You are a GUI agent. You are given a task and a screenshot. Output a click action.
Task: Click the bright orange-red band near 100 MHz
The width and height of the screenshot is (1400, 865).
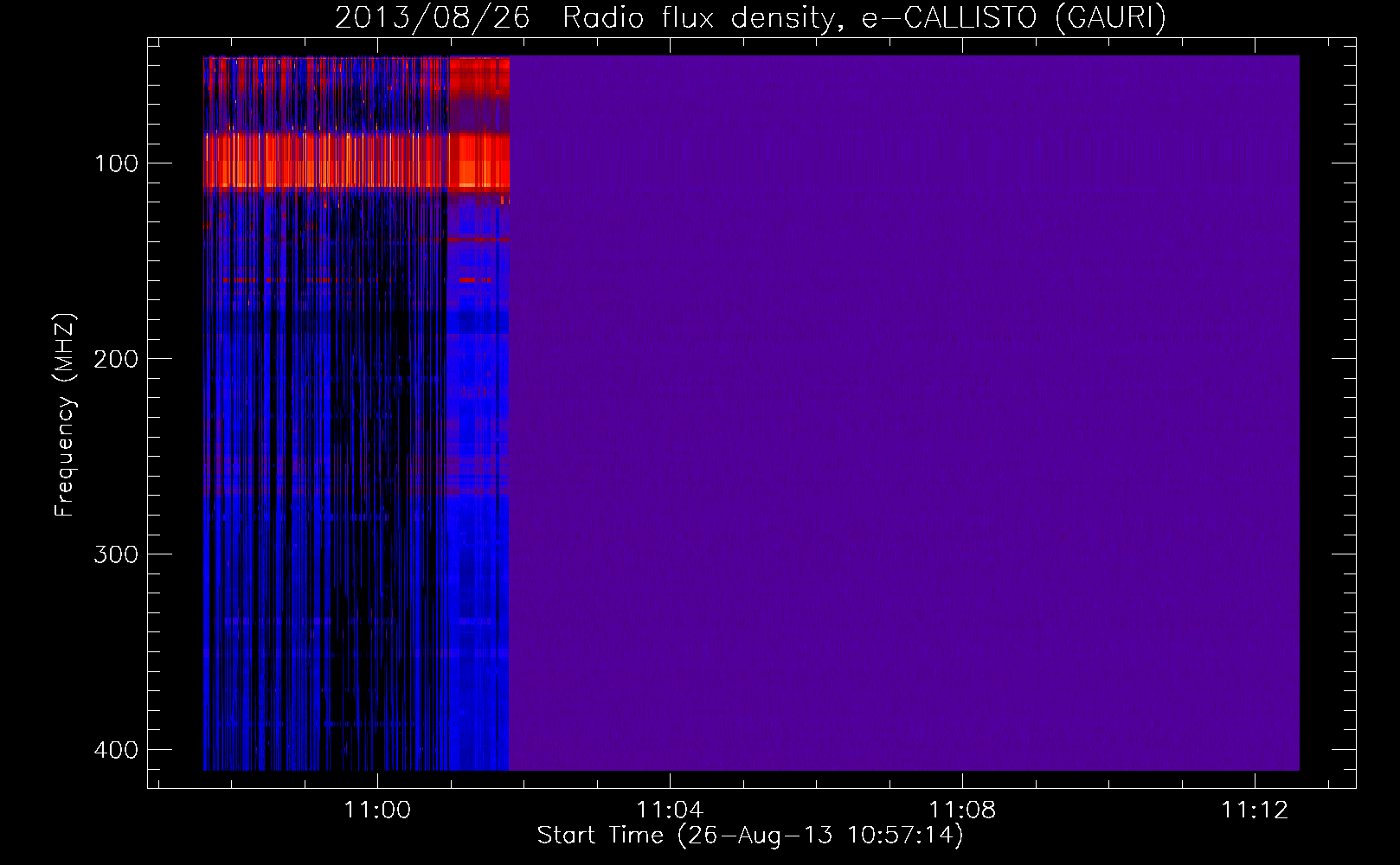click(x=356, y=161)
